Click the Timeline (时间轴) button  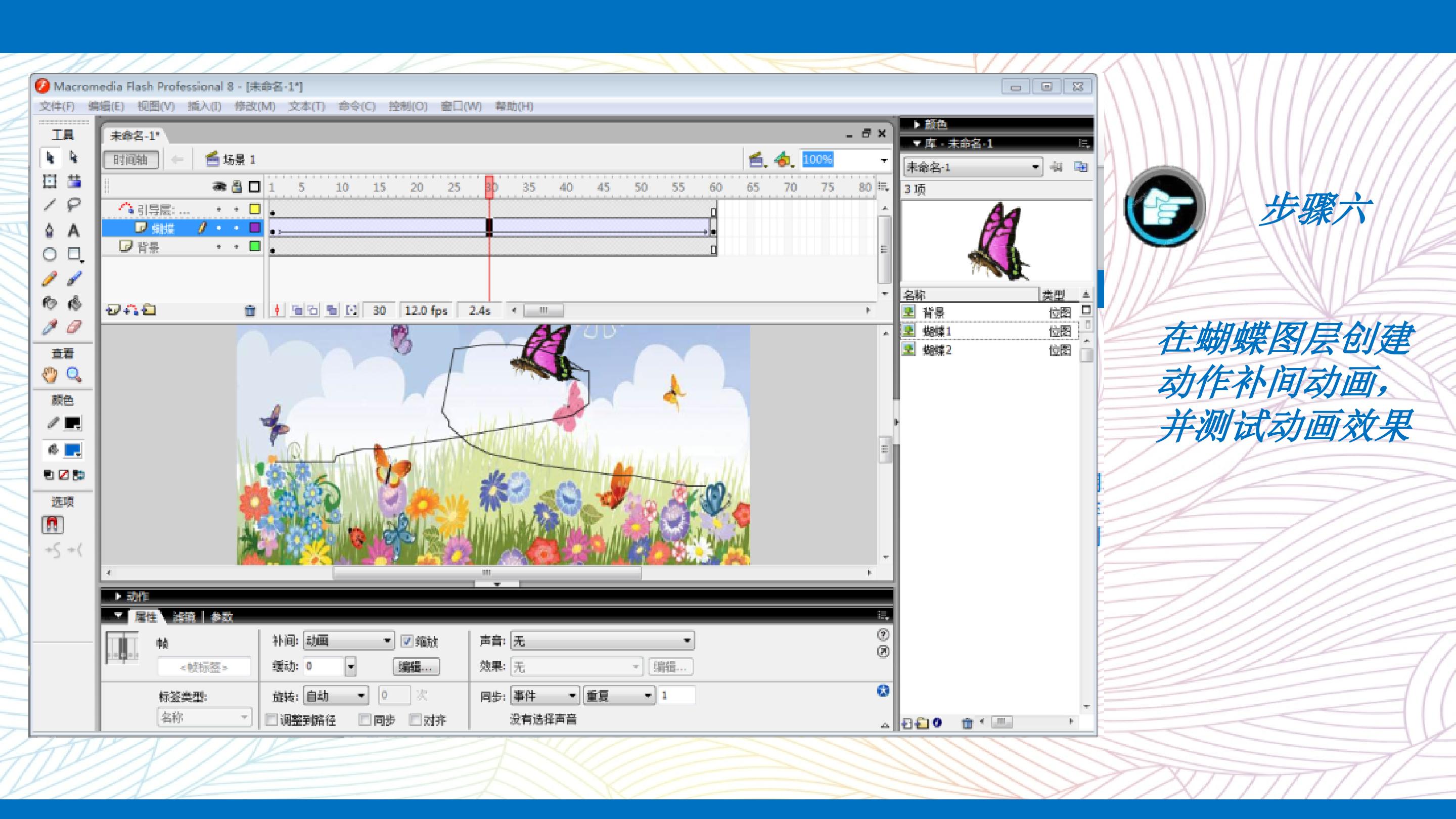click(x=130, y=159)
